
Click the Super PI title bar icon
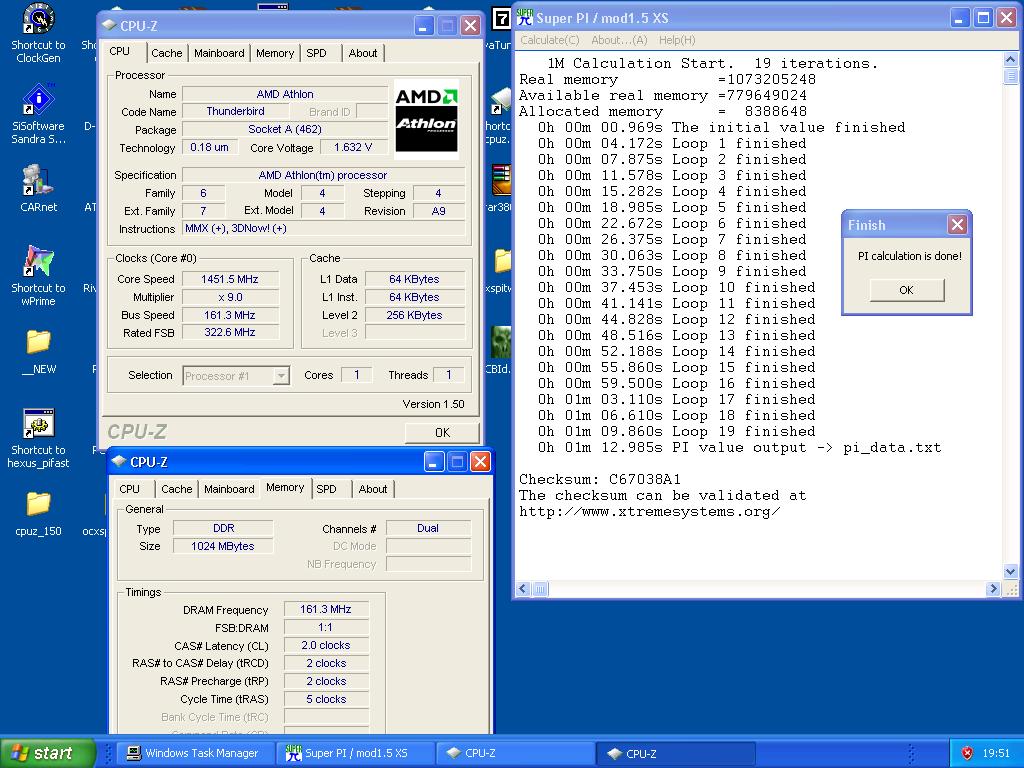[524, 18]
